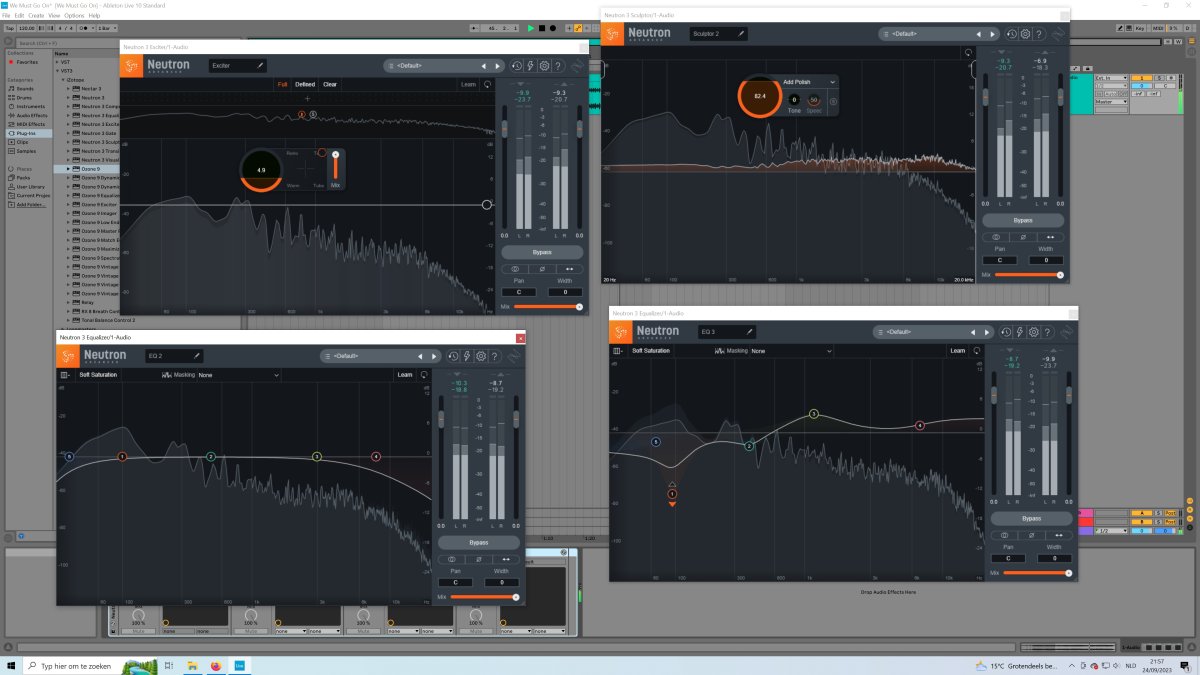Click the reset icon beside Learn in Exciter
Screen dimensions: 1200x675
(487, 84)
